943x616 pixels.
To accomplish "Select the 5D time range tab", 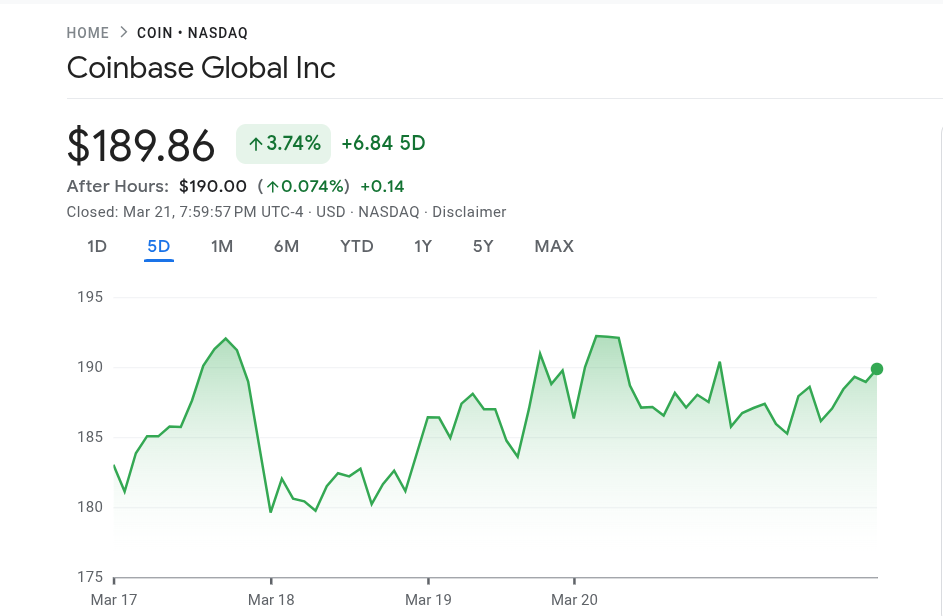I will coord(159,247).
